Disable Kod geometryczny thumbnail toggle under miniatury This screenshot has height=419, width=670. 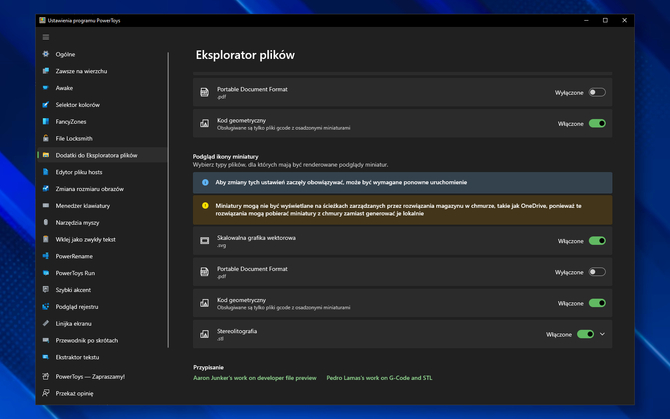(597, 303)
